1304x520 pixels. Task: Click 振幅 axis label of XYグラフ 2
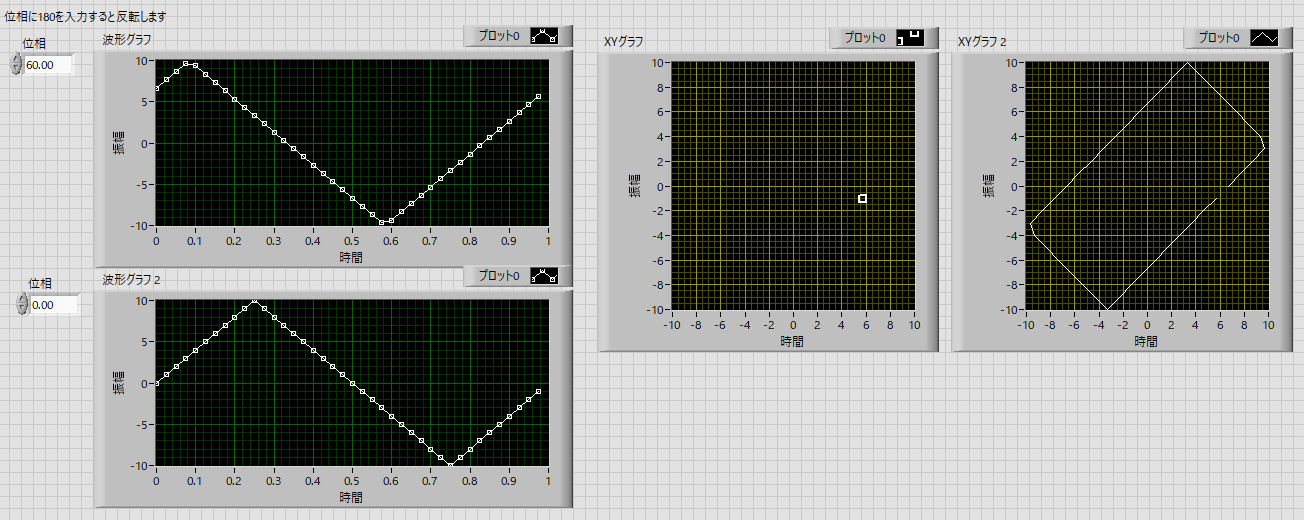pos(989,186)
